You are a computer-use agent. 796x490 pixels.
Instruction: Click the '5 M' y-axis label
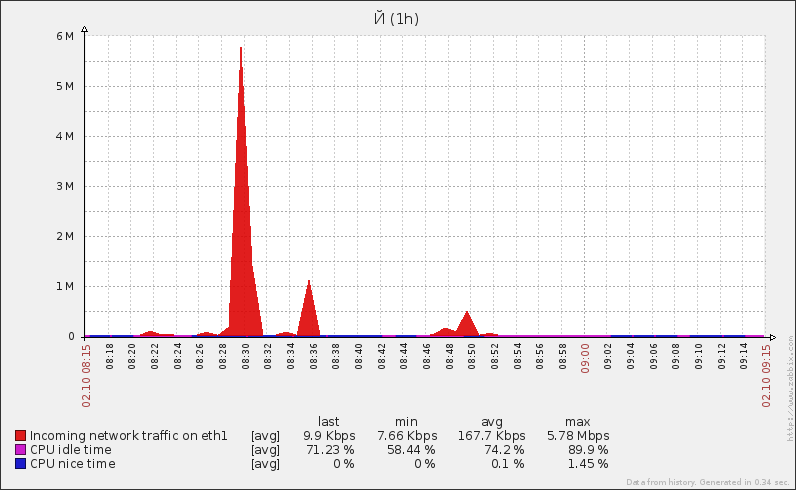(65, 86)
